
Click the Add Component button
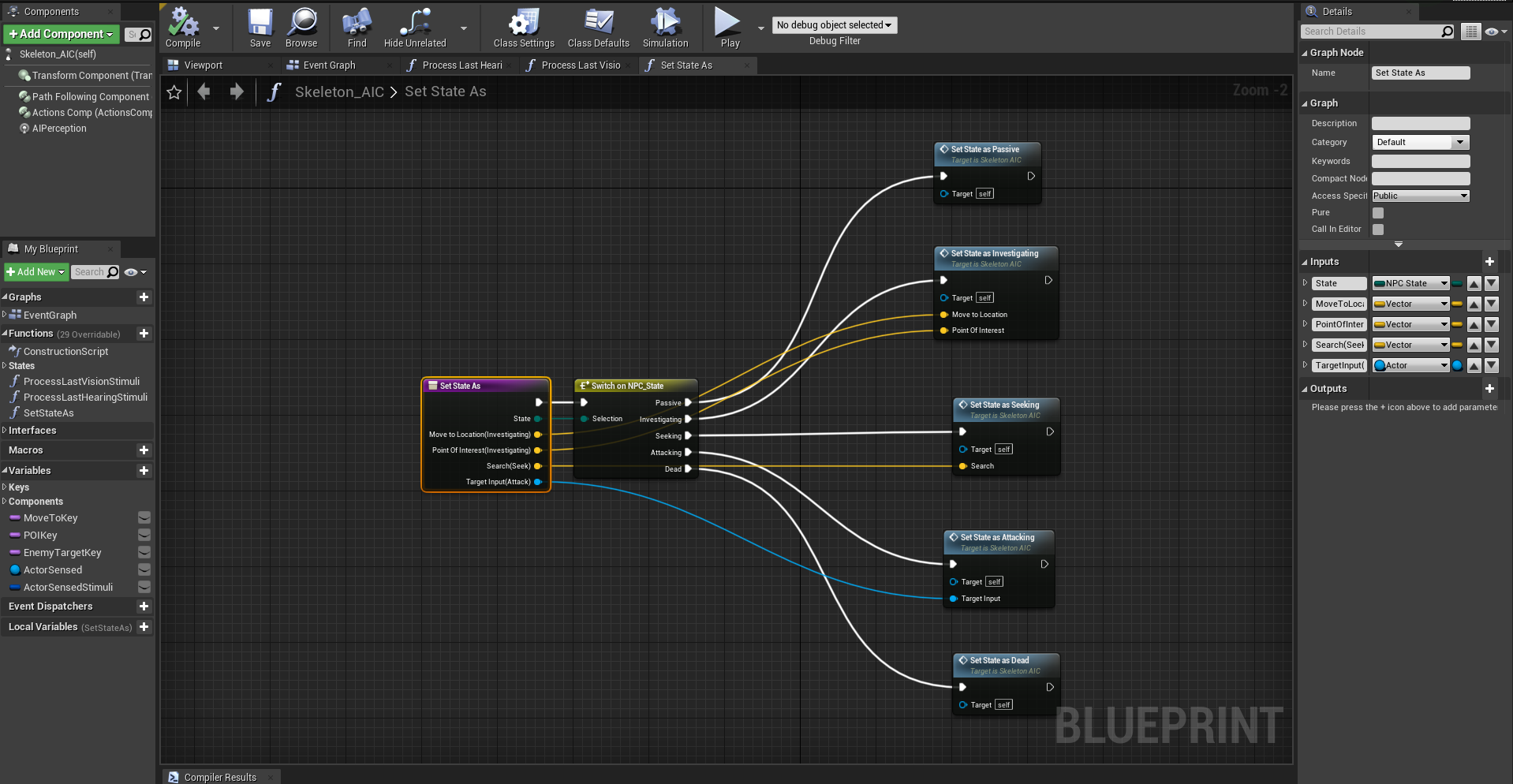coord(61,34)
